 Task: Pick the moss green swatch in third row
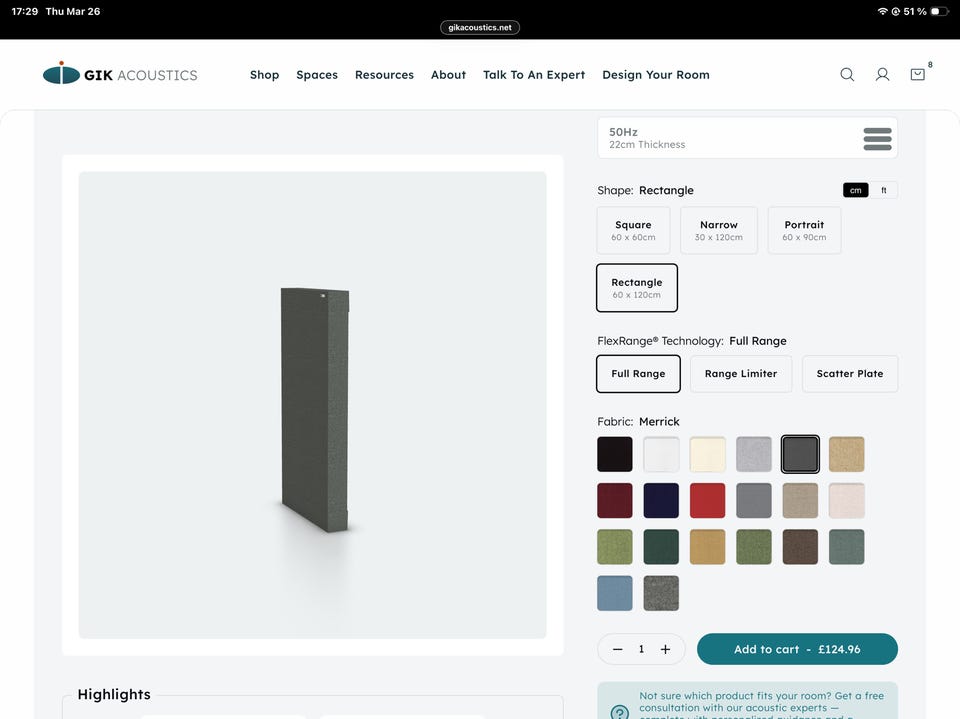coord(754,547)
